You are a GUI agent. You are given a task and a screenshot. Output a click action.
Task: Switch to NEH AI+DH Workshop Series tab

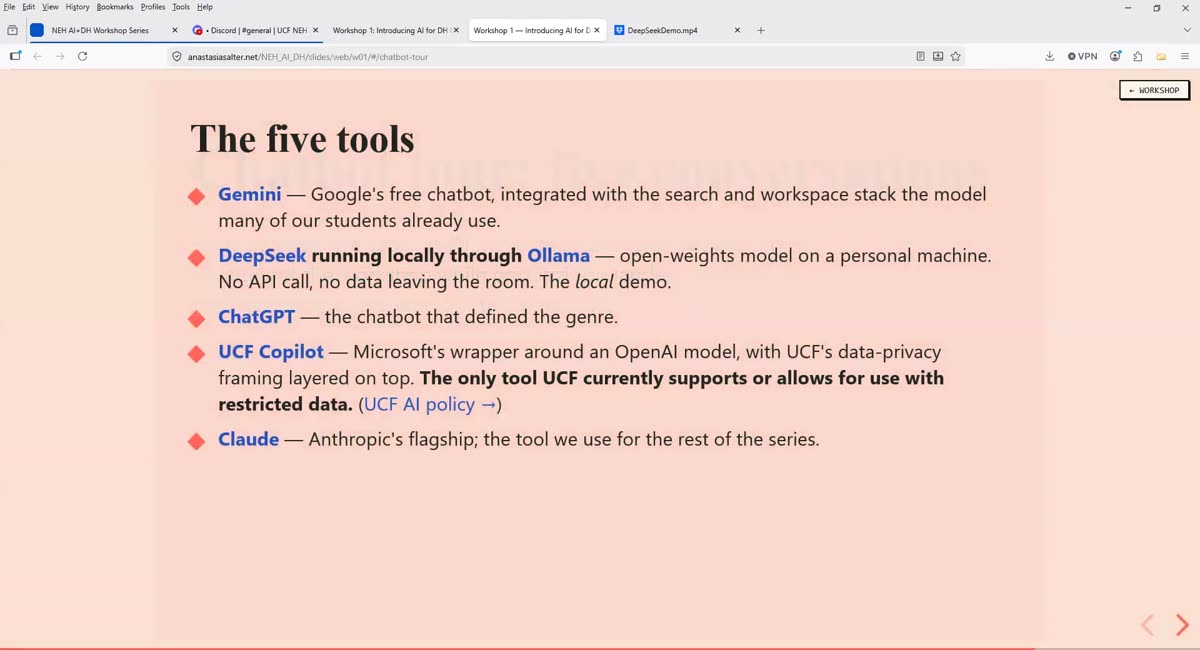[x=103, y=30]
